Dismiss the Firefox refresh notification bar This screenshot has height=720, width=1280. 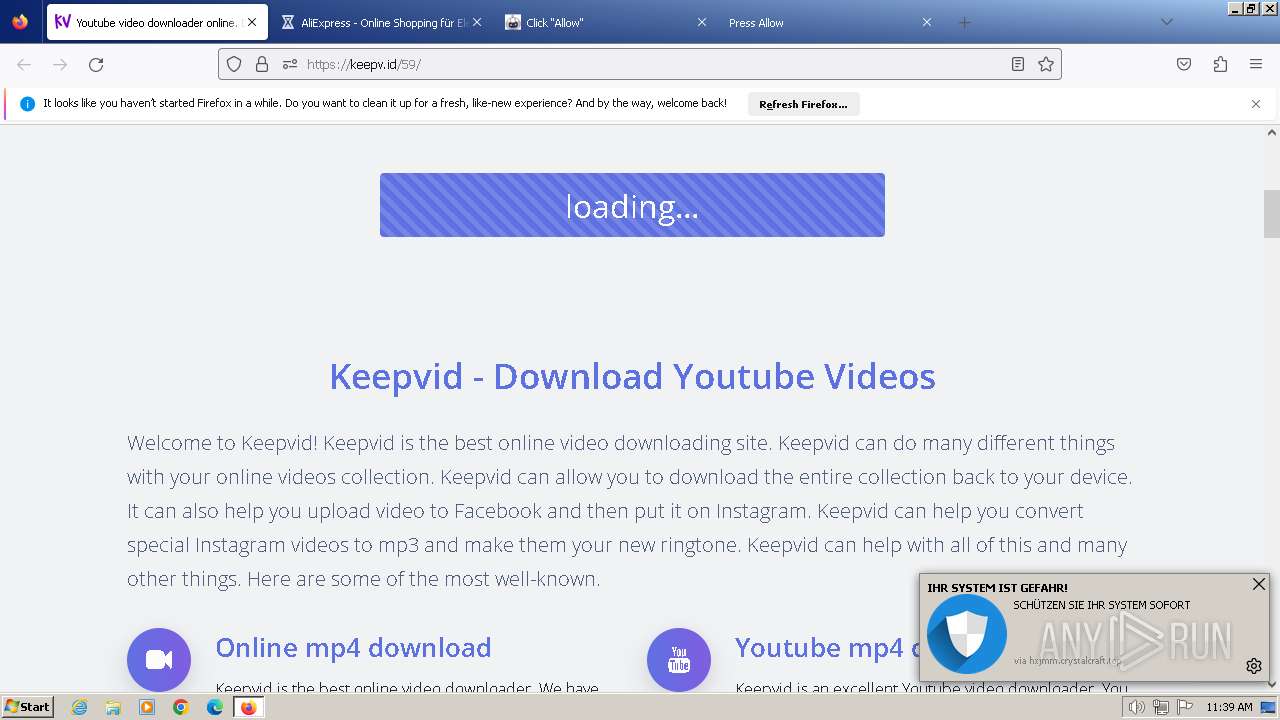[1256, 104]
